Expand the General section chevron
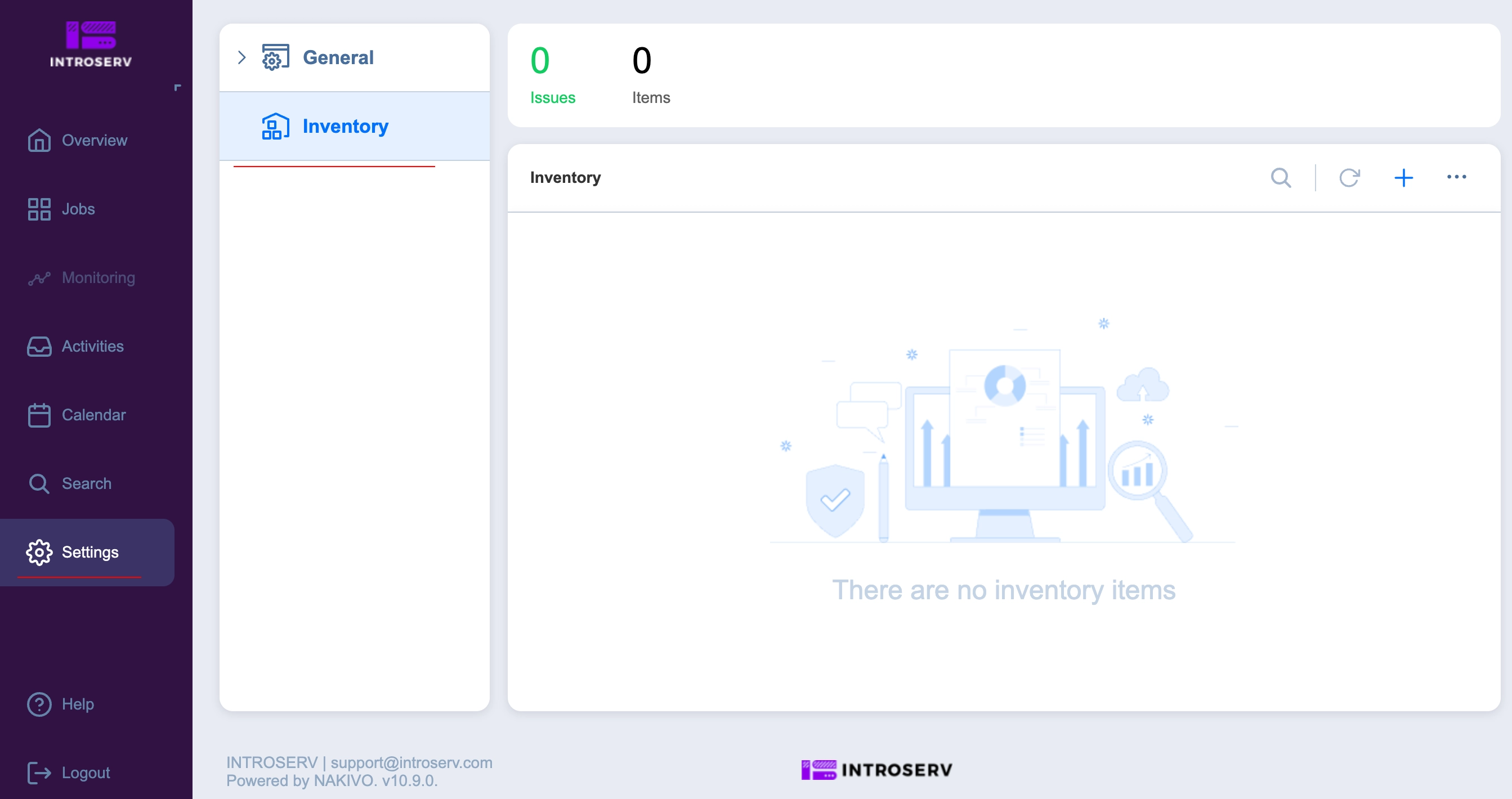1512x799 pixels. (241, 57)
